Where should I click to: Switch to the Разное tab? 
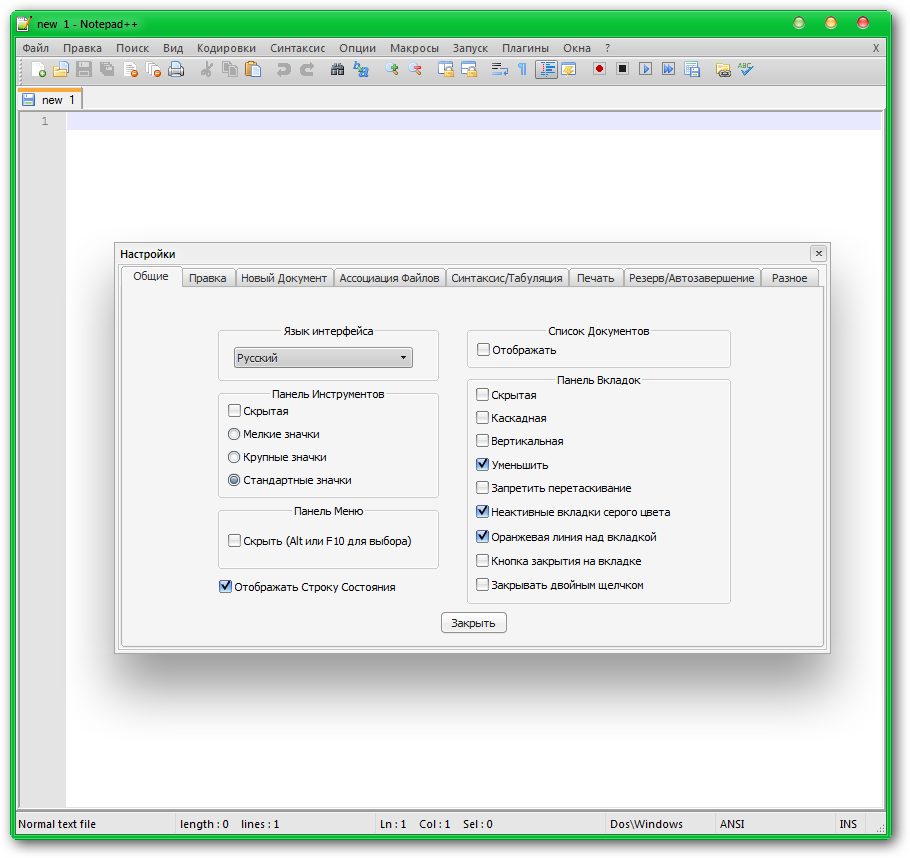tap(789, 278)
